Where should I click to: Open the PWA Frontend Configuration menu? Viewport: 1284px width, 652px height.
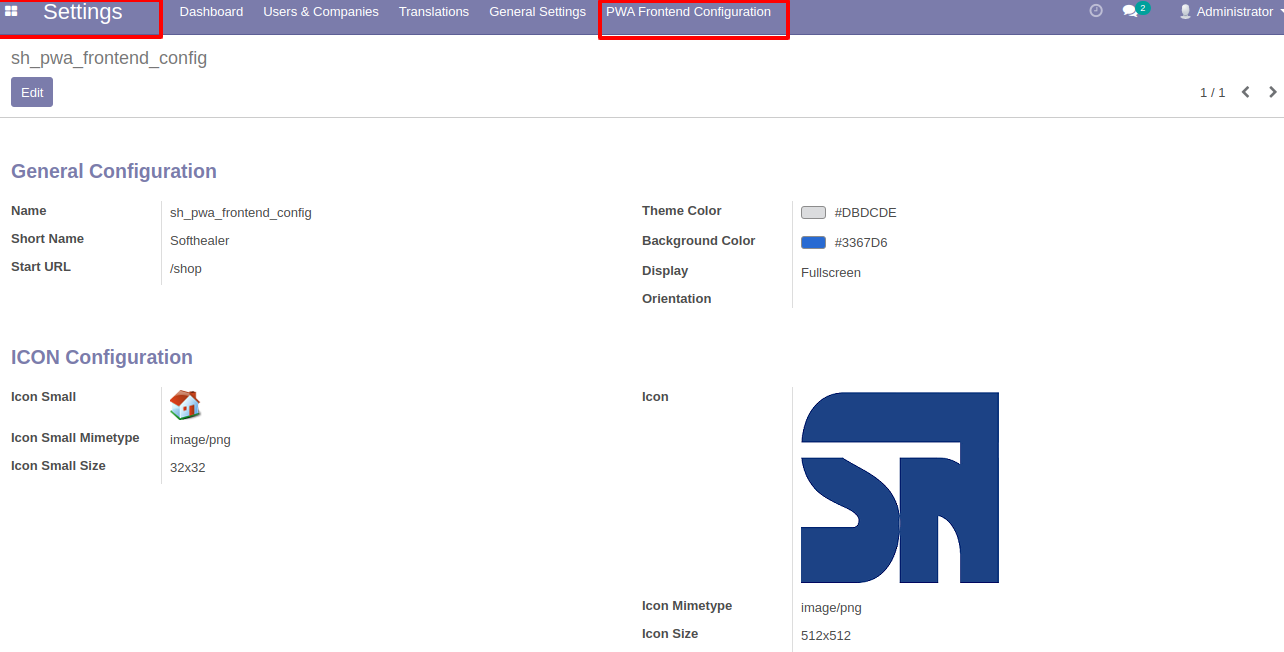[688, 12]
